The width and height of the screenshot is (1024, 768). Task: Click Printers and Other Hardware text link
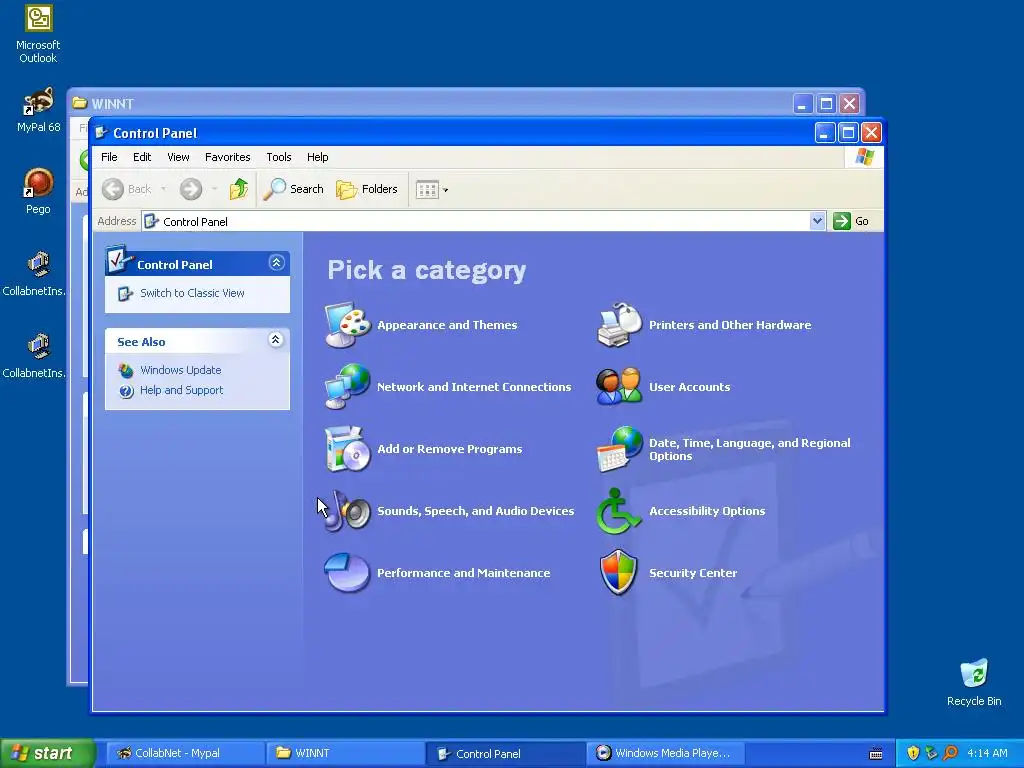(730, 325)
